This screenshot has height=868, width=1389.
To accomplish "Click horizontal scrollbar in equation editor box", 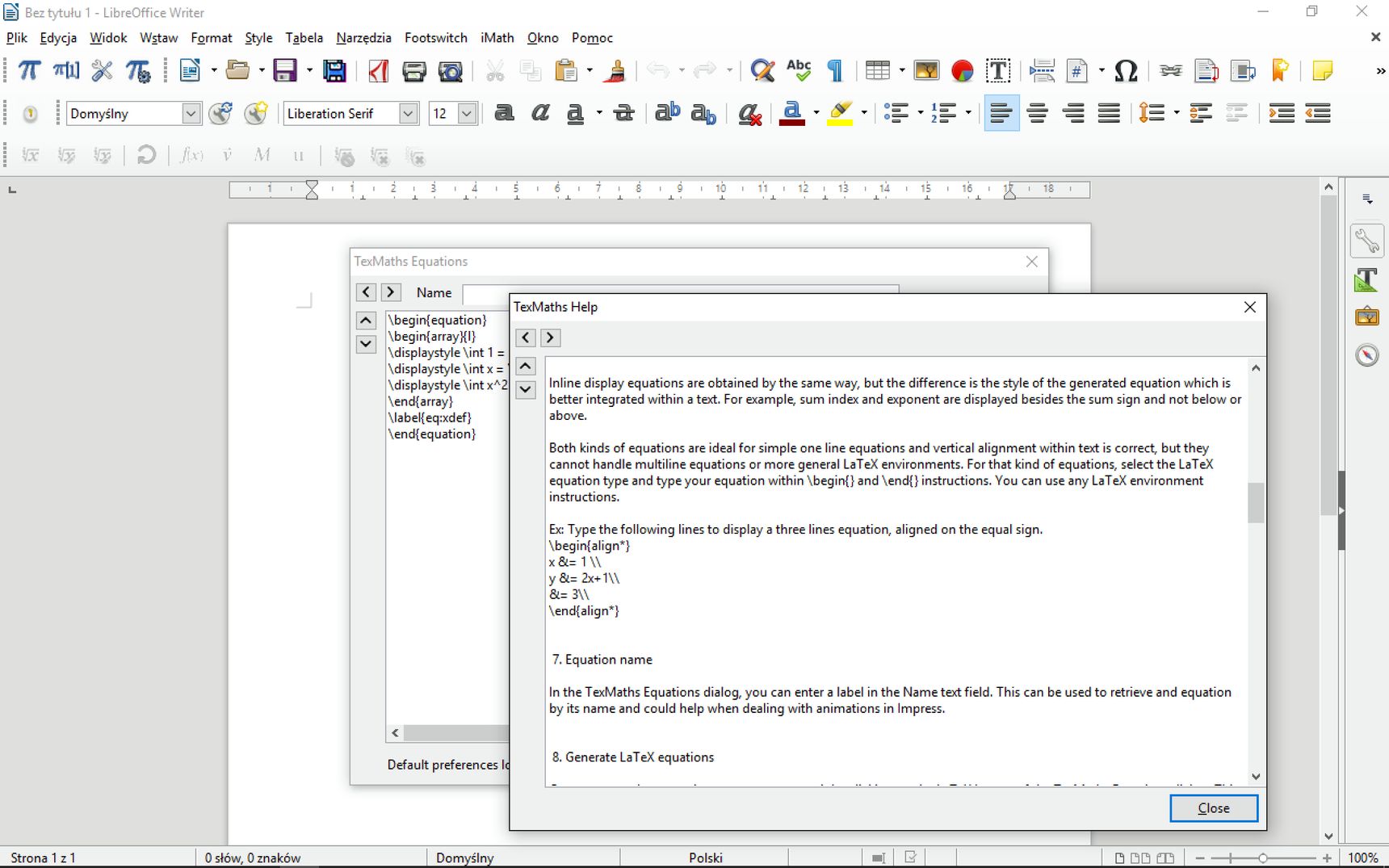I will click(448, 733).
